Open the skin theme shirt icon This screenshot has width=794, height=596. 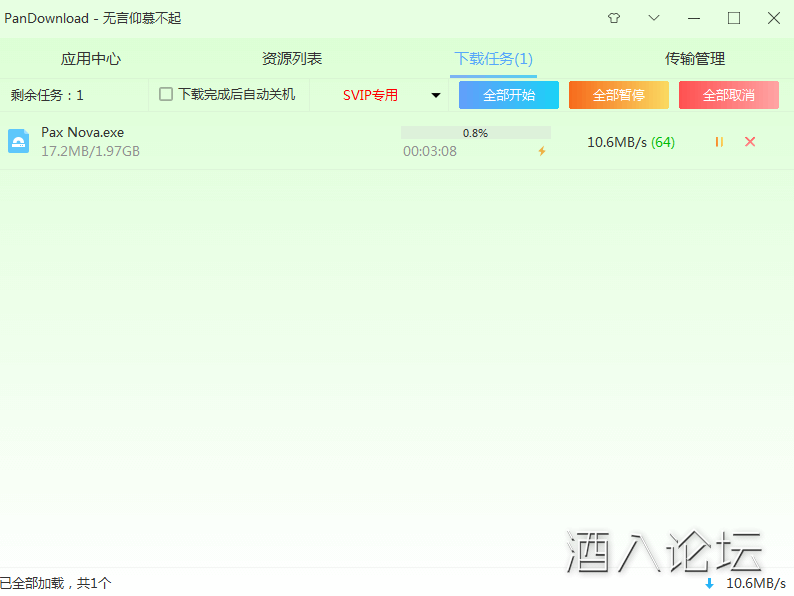(614, 18)
